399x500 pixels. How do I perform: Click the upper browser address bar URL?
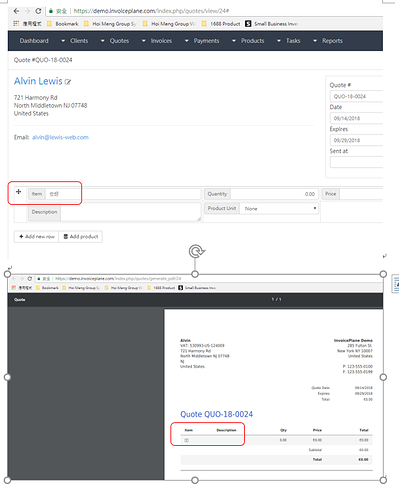tap(151, 11)
